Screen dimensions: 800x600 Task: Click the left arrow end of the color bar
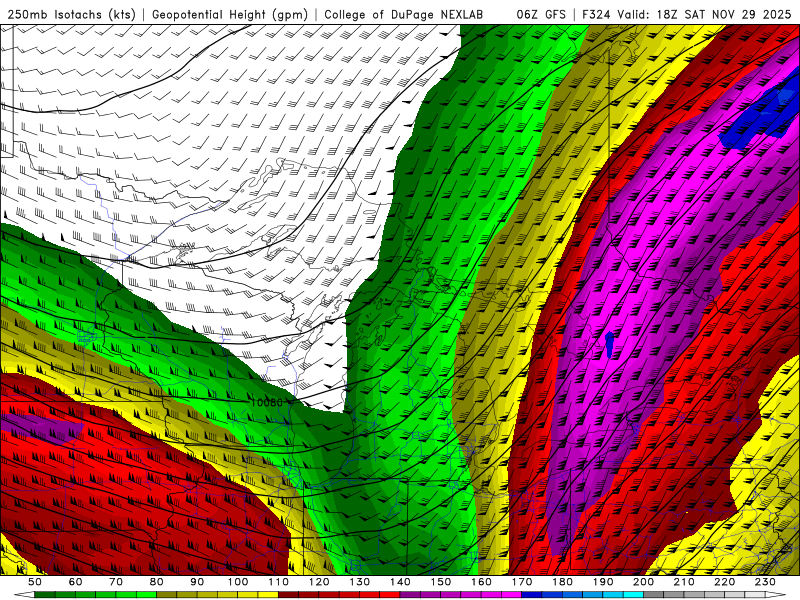point(24,594)
